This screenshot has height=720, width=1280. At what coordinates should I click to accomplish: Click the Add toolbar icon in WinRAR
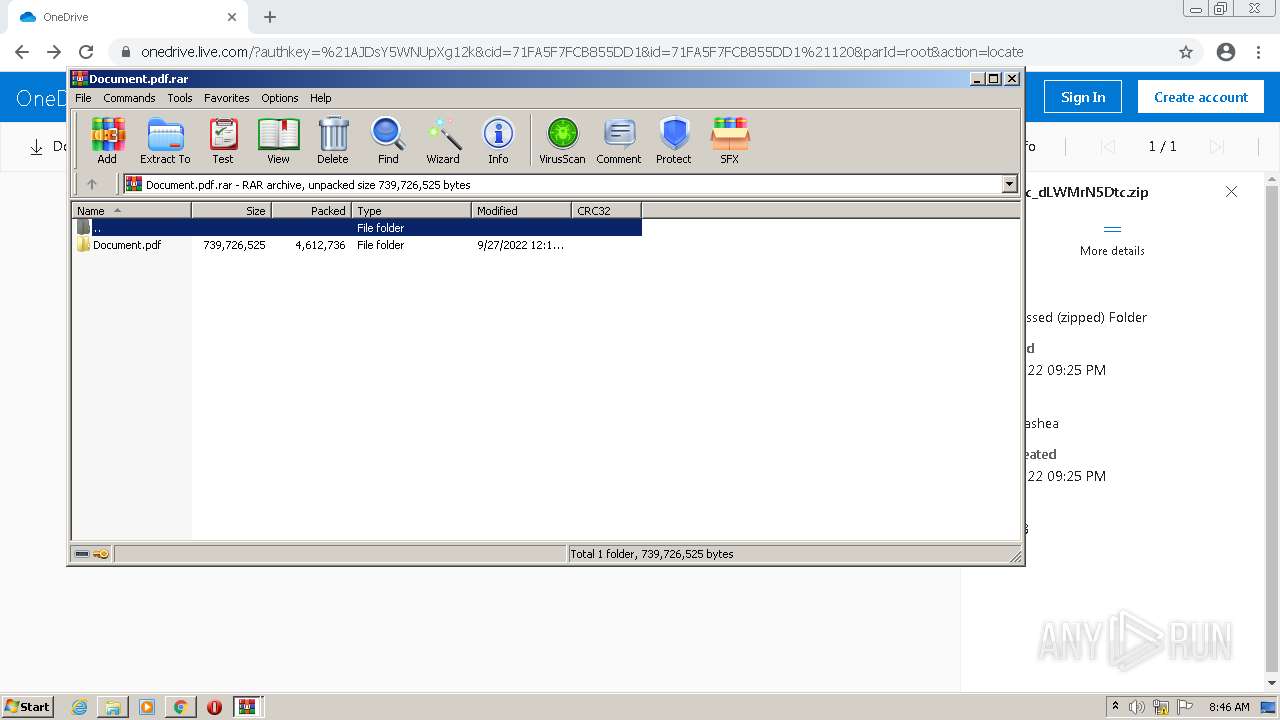(107, 140)
